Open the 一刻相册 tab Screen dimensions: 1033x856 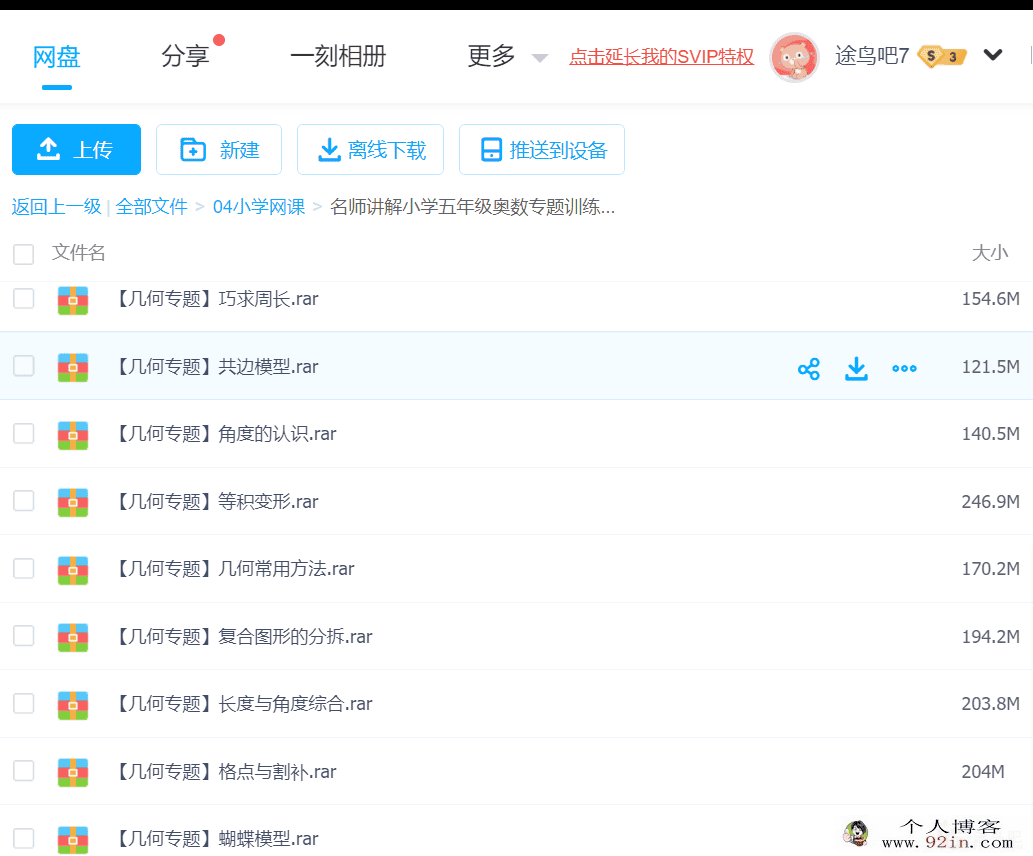pos(338,56)
